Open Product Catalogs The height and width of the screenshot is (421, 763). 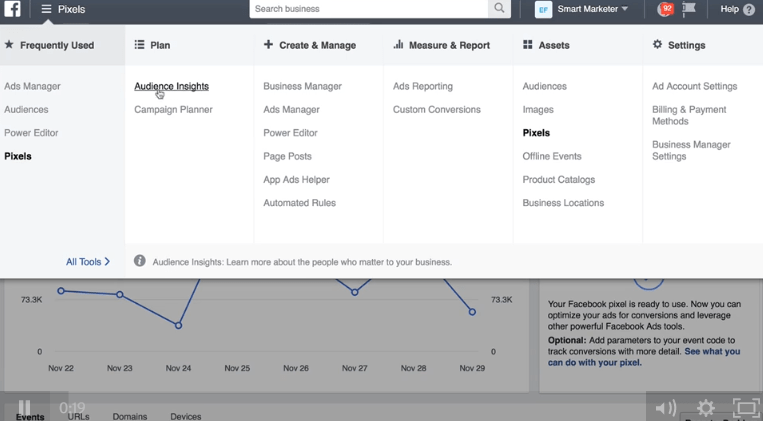[x=559, y=180]
